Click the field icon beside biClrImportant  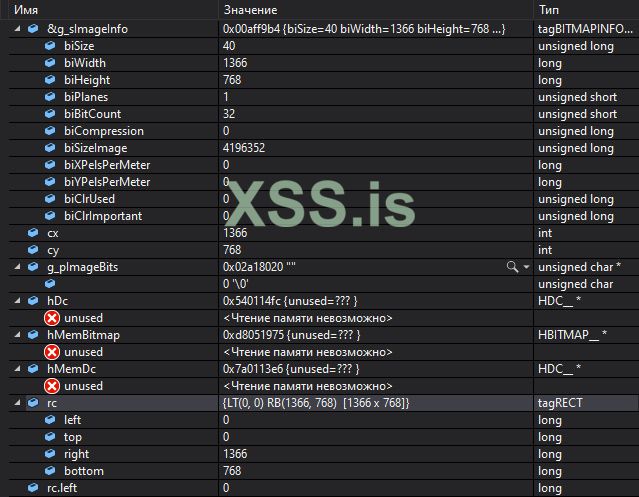click(x=50, y=216)
